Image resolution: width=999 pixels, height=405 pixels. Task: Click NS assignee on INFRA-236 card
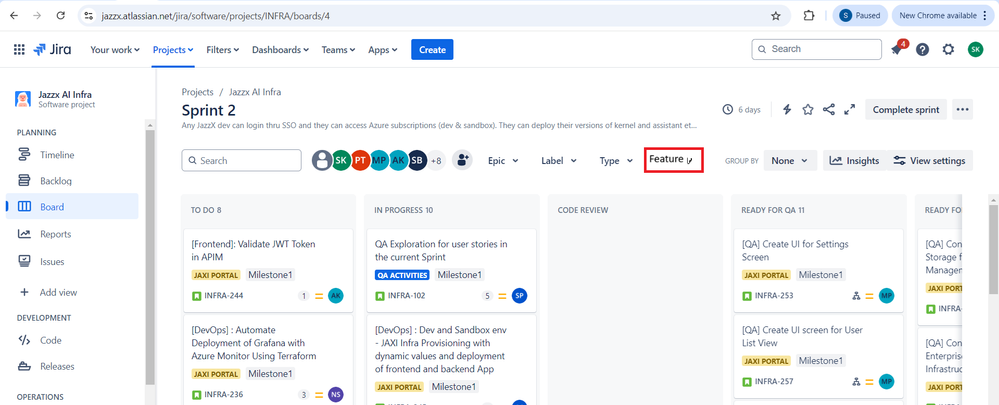(336, 394)
